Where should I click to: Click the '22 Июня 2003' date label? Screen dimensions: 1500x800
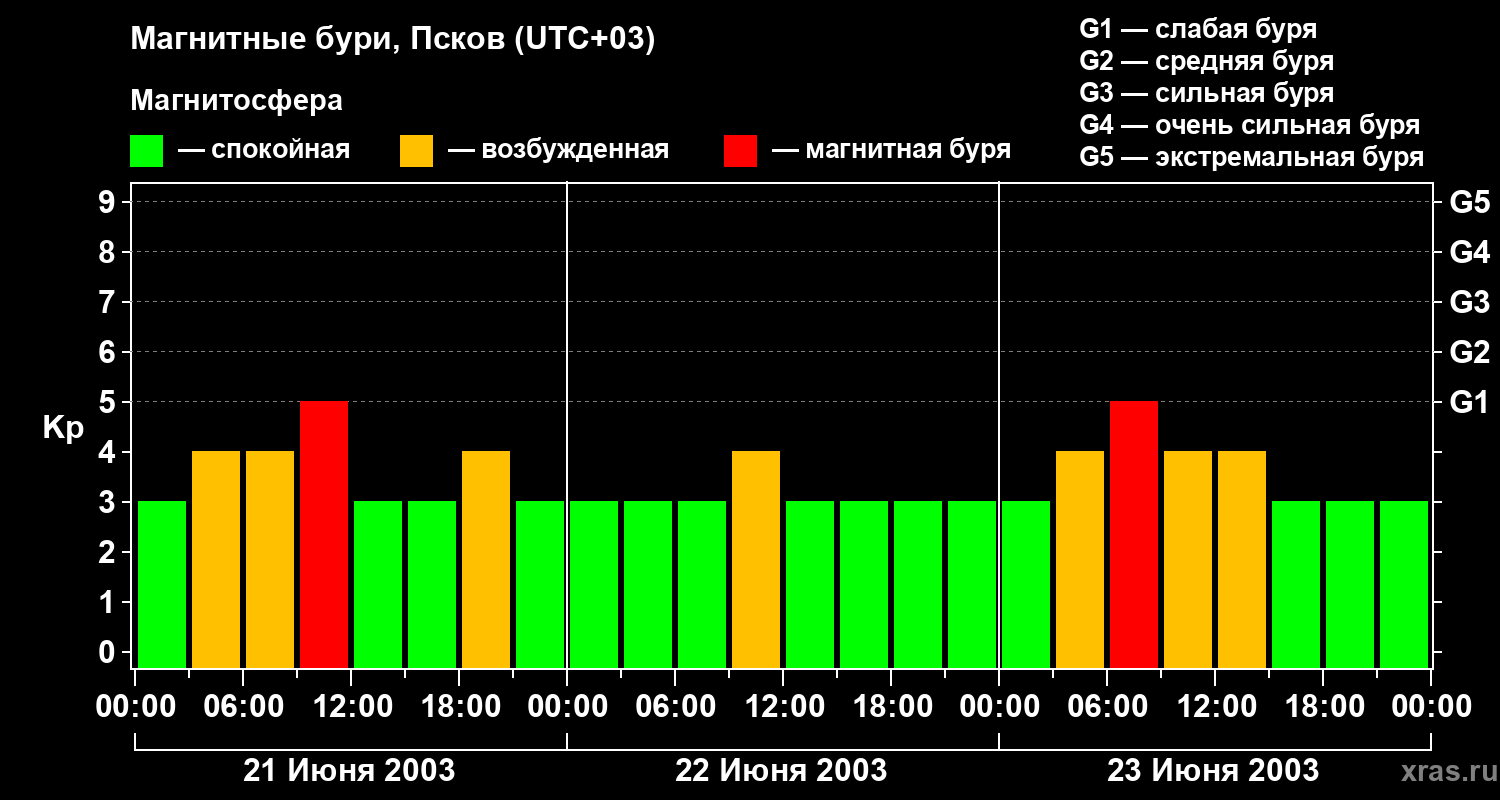(x=781, y=771)
